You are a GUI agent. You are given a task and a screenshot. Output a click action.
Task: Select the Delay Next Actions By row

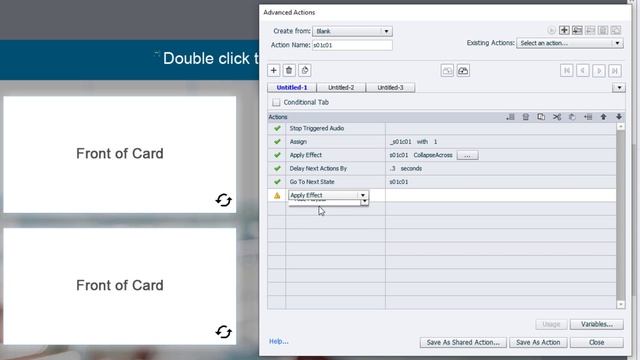442,168
